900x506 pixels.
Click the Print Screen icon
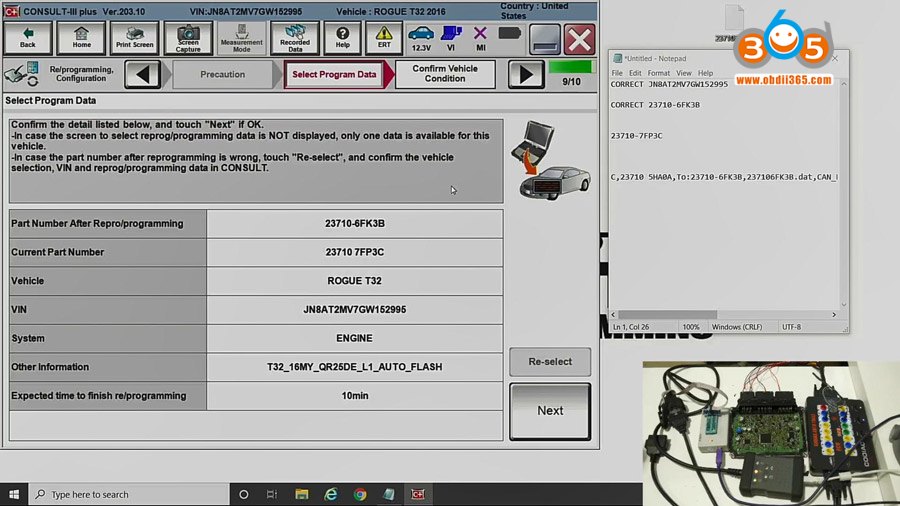134,38
